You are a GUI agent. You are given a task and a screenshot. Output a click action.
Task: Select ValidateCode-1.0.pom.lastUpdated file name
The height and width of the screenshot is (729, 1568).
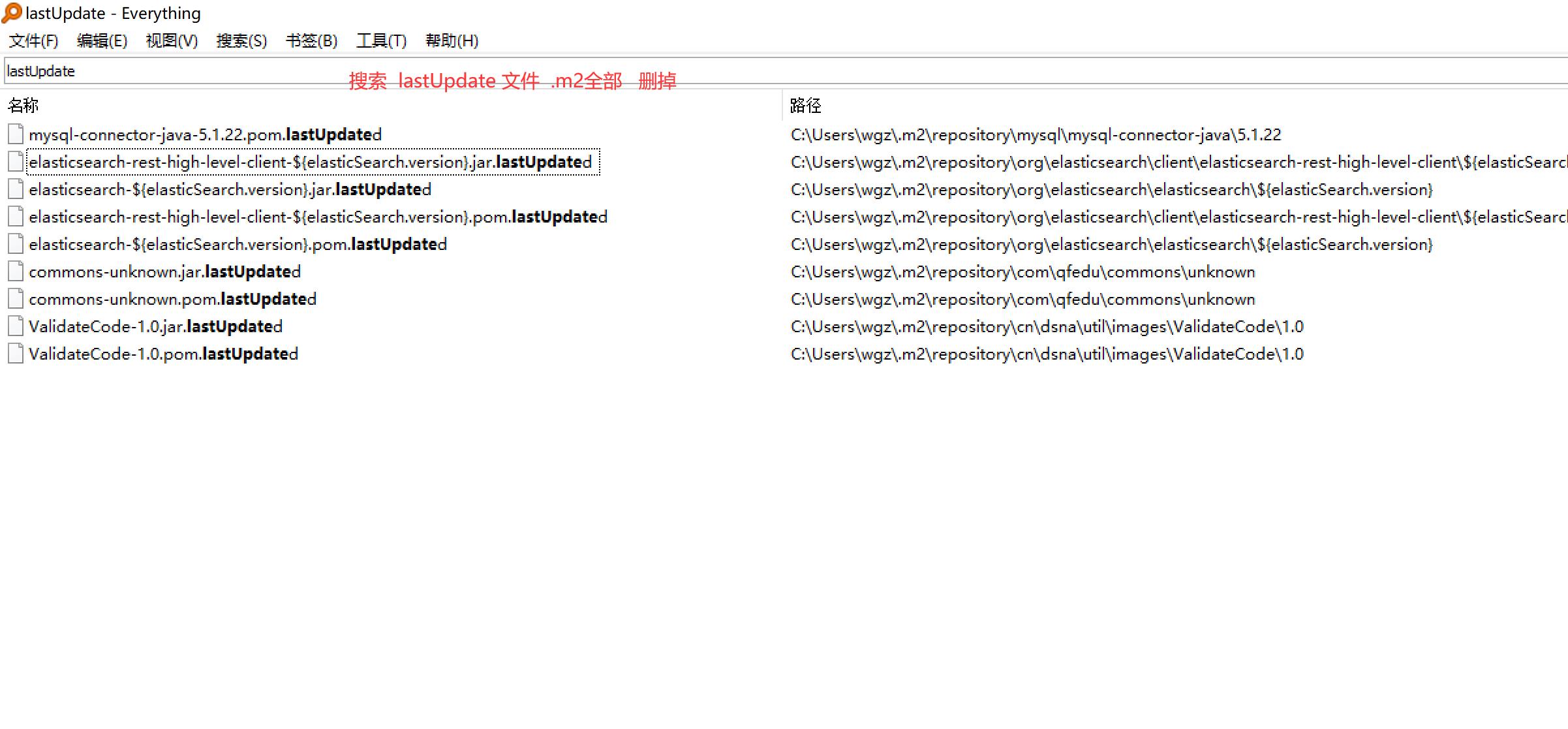pos(163,354)
